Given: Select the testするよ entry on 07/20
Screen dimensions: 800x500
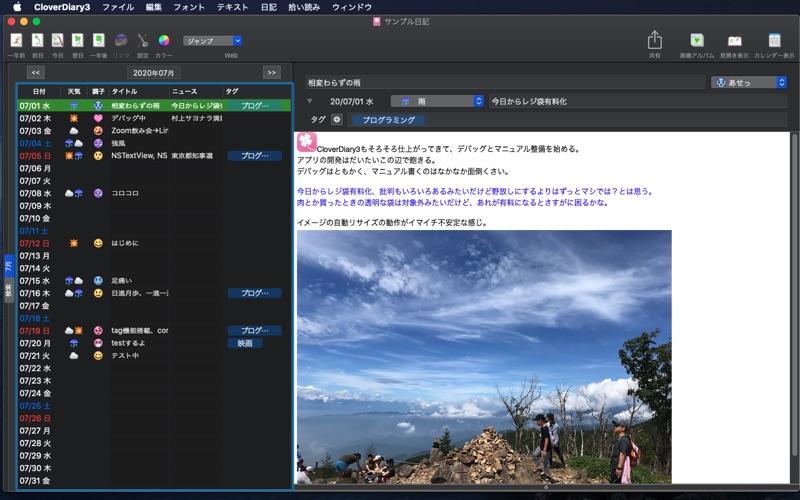Looking at the screenshot, I should (x=155, y=343).
